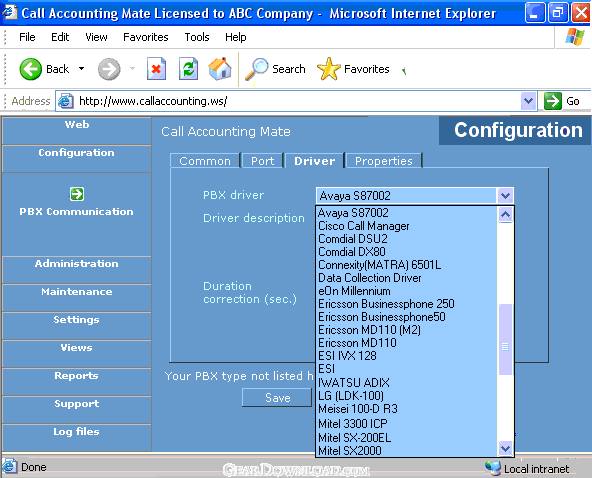
Task: Select Comdial DX80 driver
Action: pyautogui.click(x=407, y=251)
